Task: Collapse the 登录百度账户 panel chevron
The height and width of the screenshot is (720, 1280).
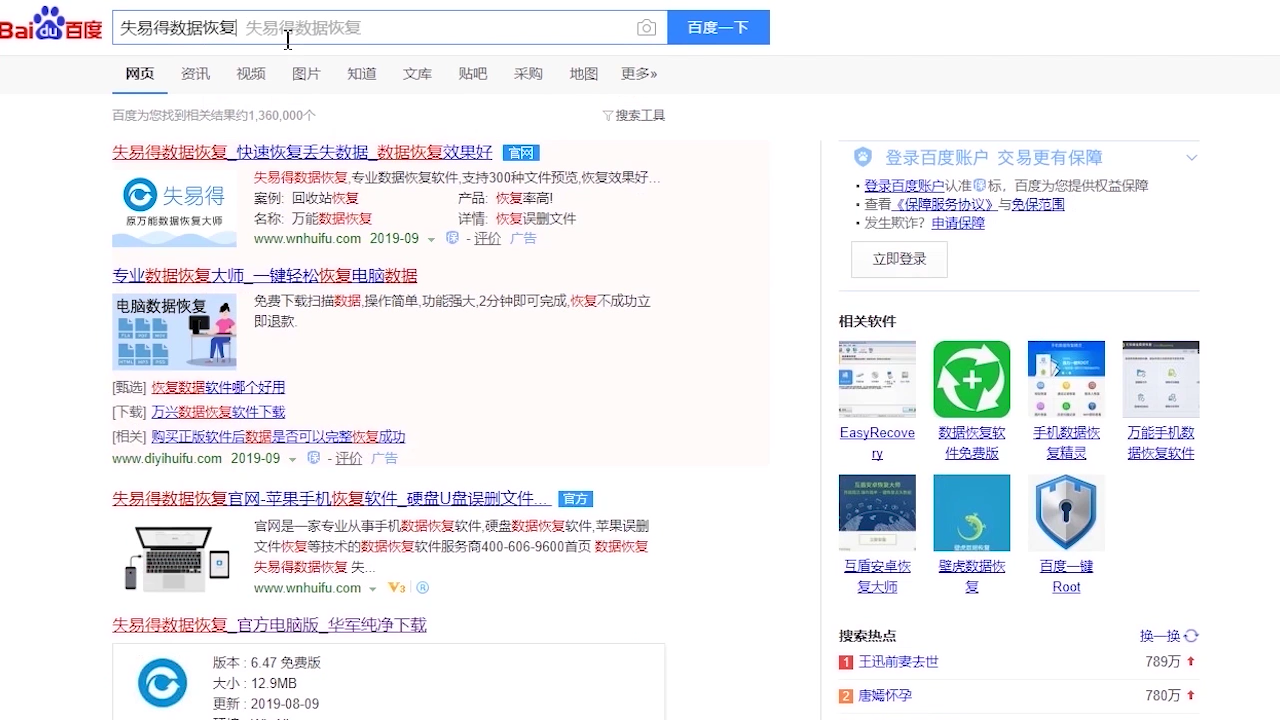Action: pyautogui.click(x=1191, y=158)
